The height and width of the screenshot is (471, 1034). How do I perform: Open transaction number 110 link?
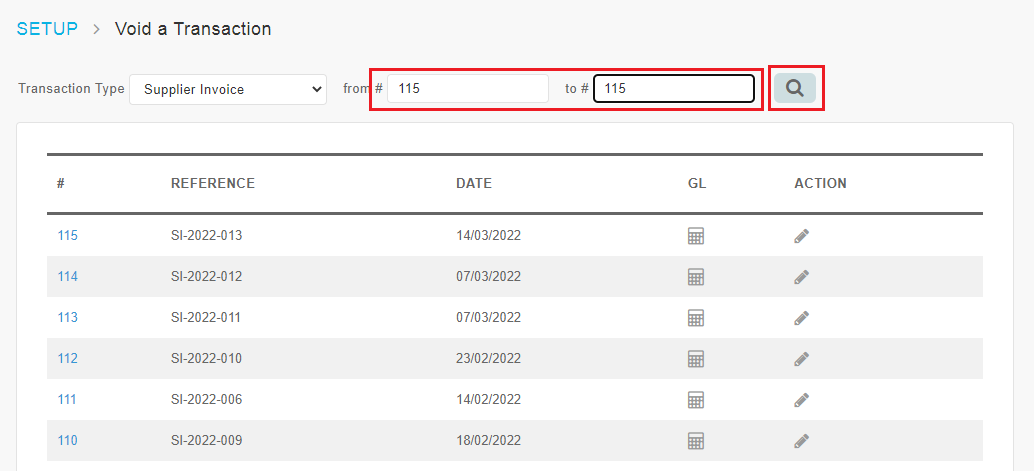click(x=67, y=440)
